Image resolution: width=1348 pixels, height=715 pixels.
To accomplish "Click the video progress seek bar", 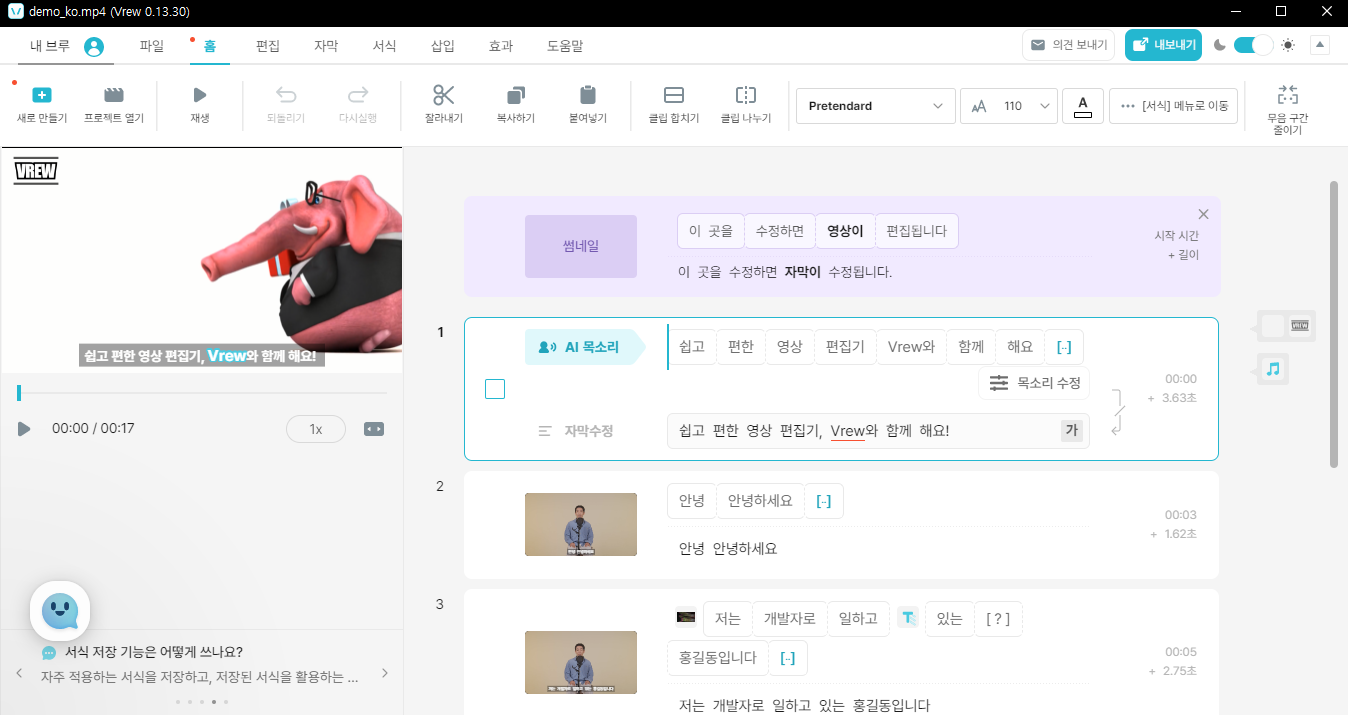I will tap(202, 393).
